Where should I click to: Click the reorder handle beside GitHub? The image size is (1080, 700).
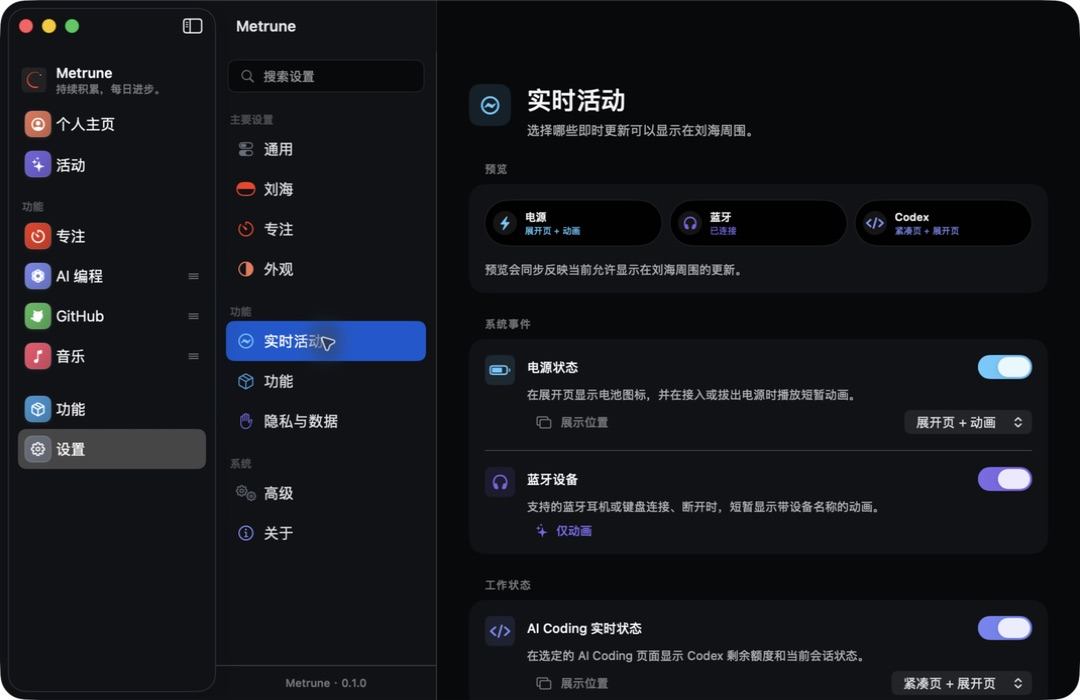tap(194, 316)
